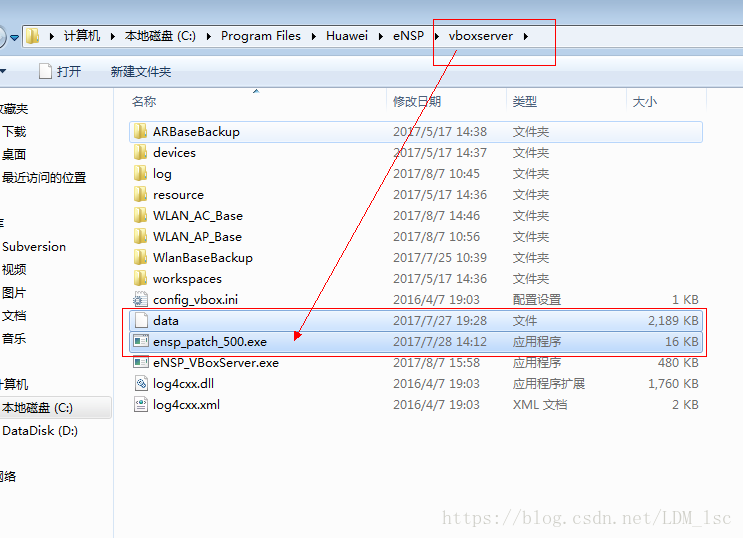Select 本地磁盘 (C:) in sidebar
743x538 pixels.
click(37, 408)
